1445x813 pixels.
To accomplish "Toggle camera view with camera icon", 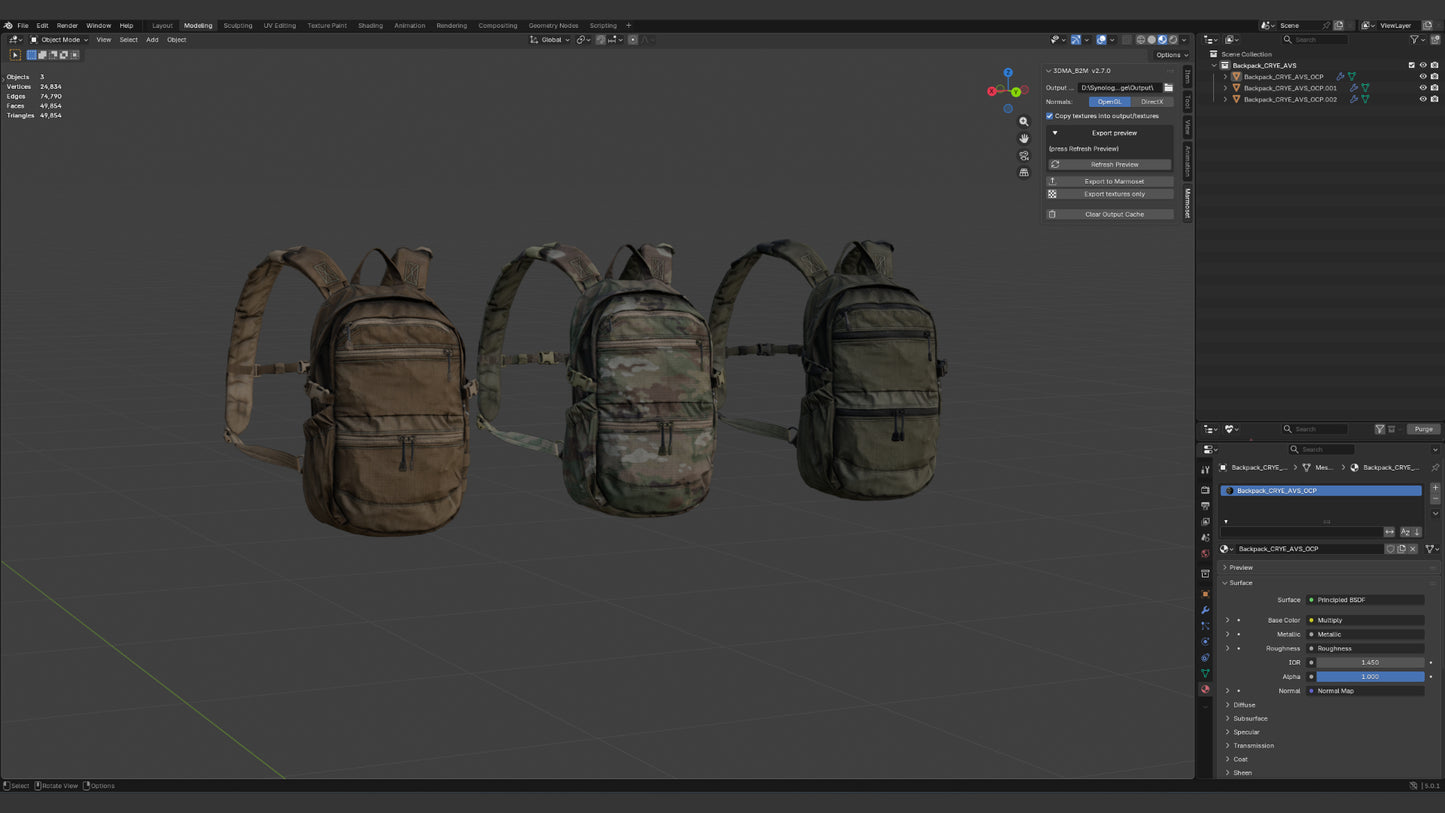I will click(x=1024, y=156).
